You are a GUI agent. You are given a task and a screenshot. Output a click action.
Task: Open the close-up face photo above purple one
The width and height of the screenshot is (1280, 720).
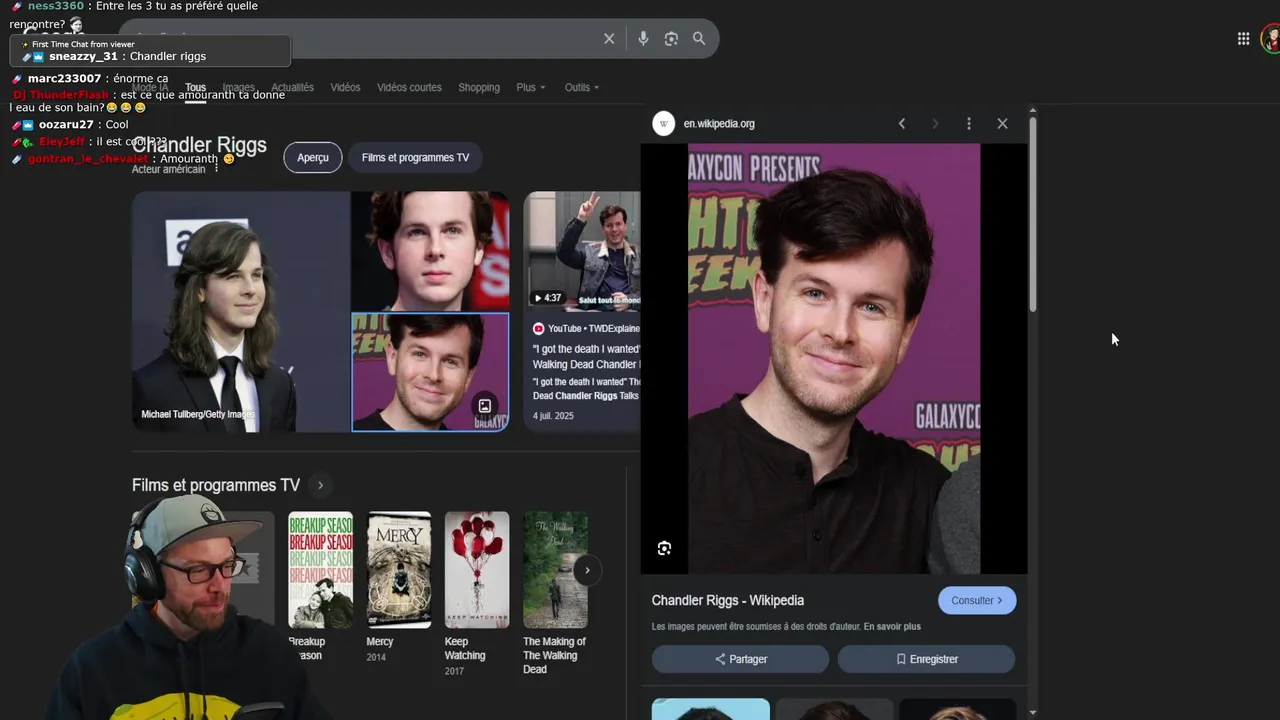[x=430, y=251]
